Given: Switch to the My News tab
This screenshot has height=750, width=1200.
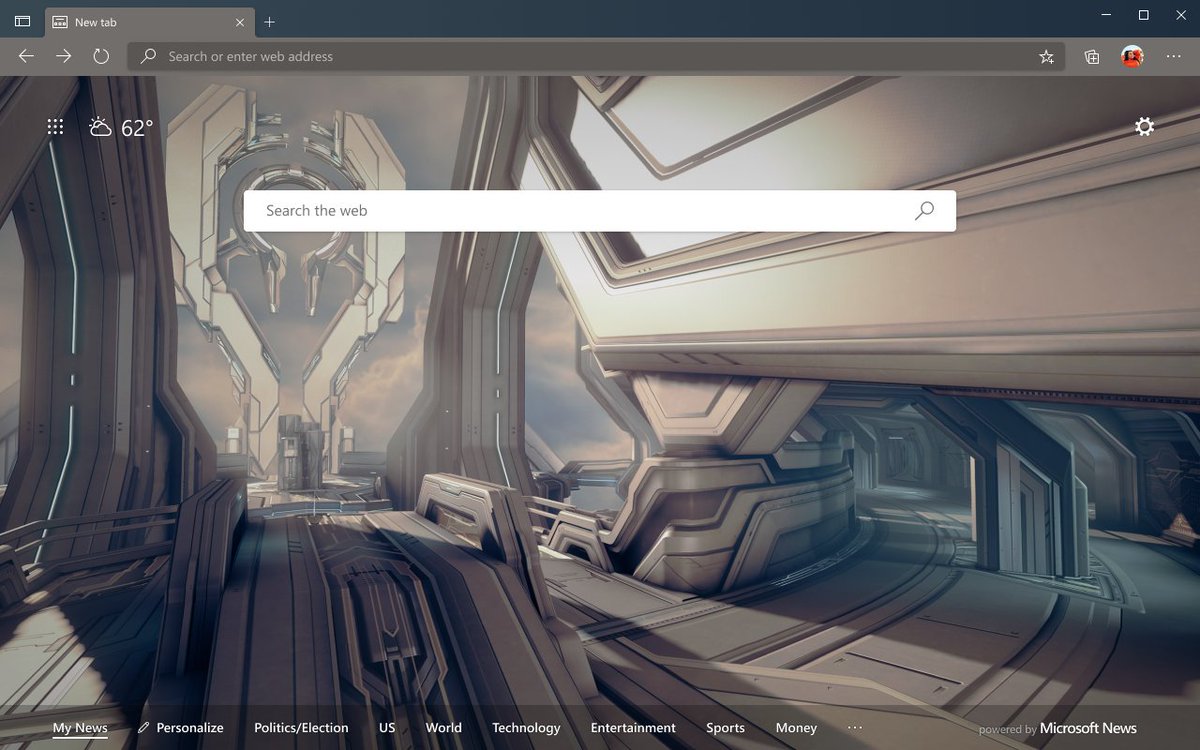Looking at the screenshot, I should click(x=79, y=728).
